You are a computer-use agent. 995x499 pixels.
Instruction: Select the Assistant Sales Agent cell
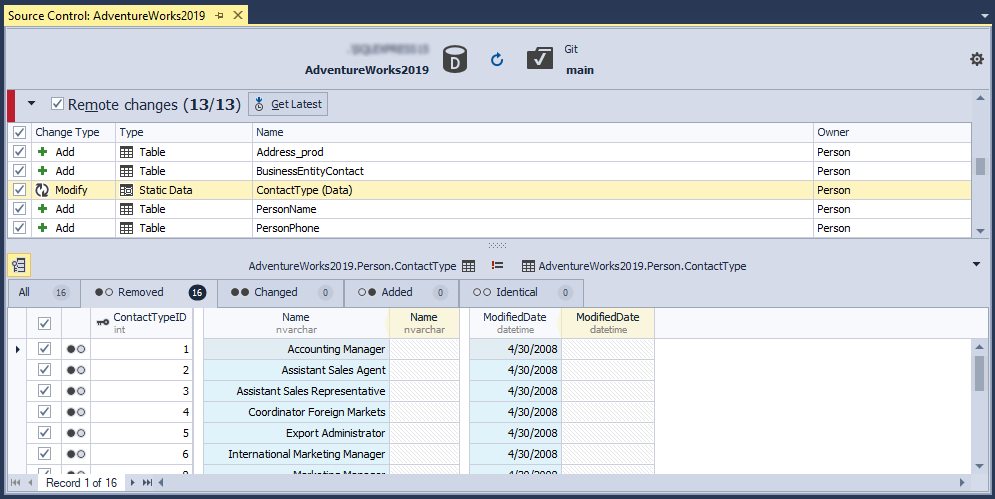click(x=296, y=370)
